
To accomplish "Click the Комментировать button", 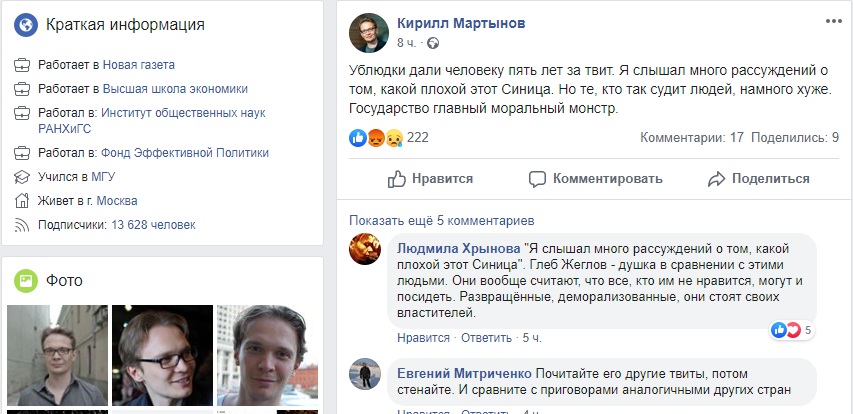I will 596,179.
